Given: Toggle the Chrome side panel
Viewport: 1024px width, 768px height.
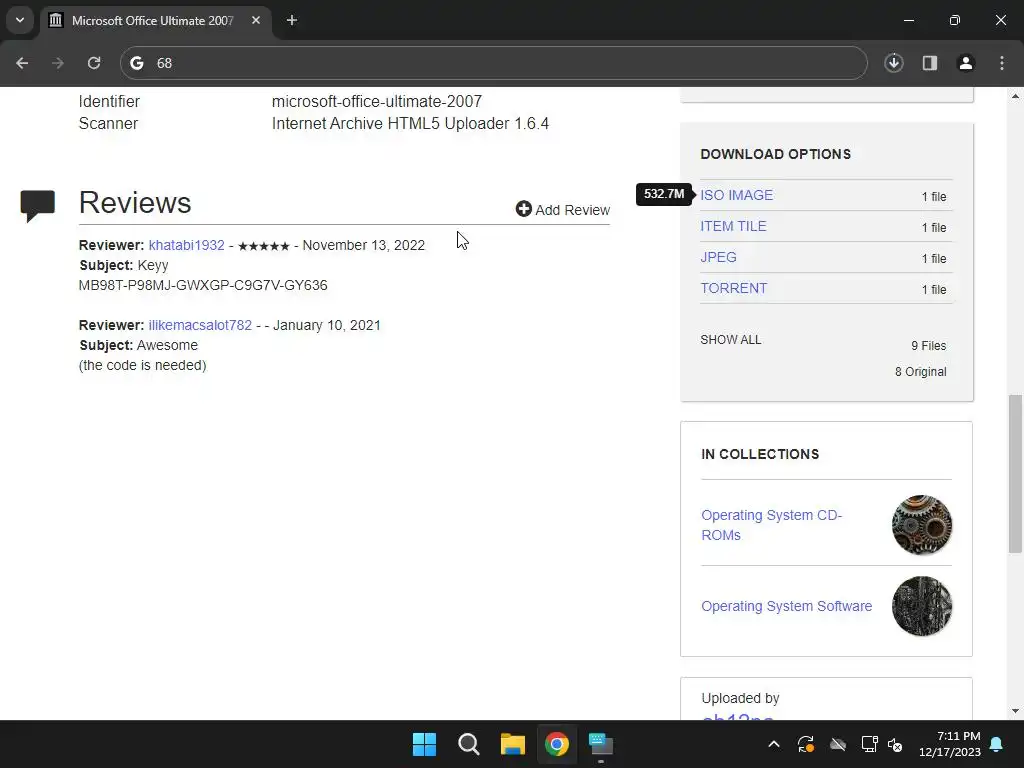Looking at the screenshot, I should click(x=930, y=63).
